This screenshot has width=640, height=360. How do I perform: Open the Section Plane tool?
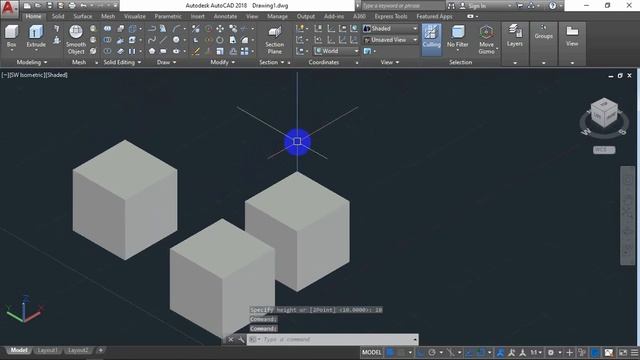tap(274, 40)
